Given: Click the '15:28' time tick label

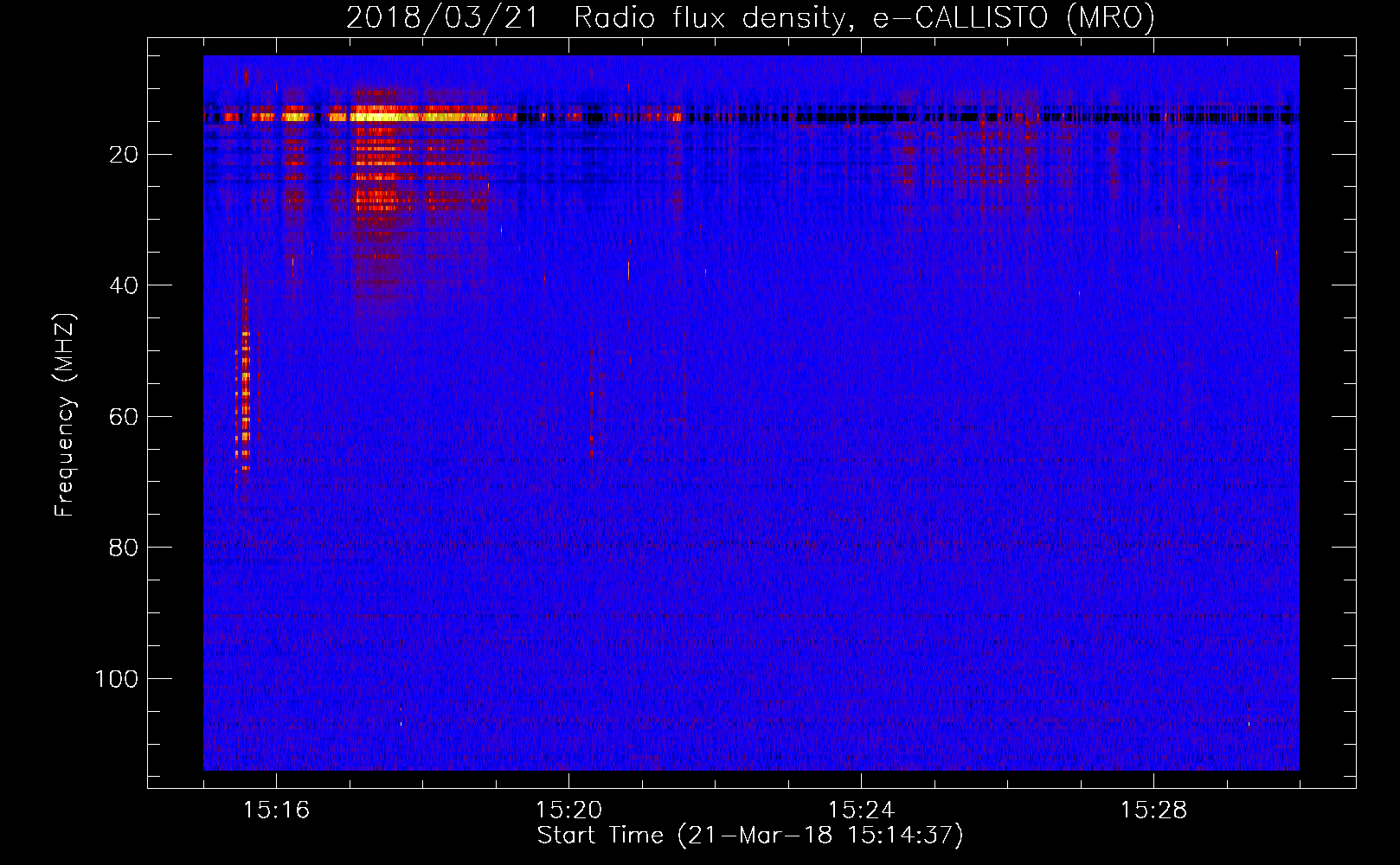Looking at the screenshot, I should point(1153,811).
